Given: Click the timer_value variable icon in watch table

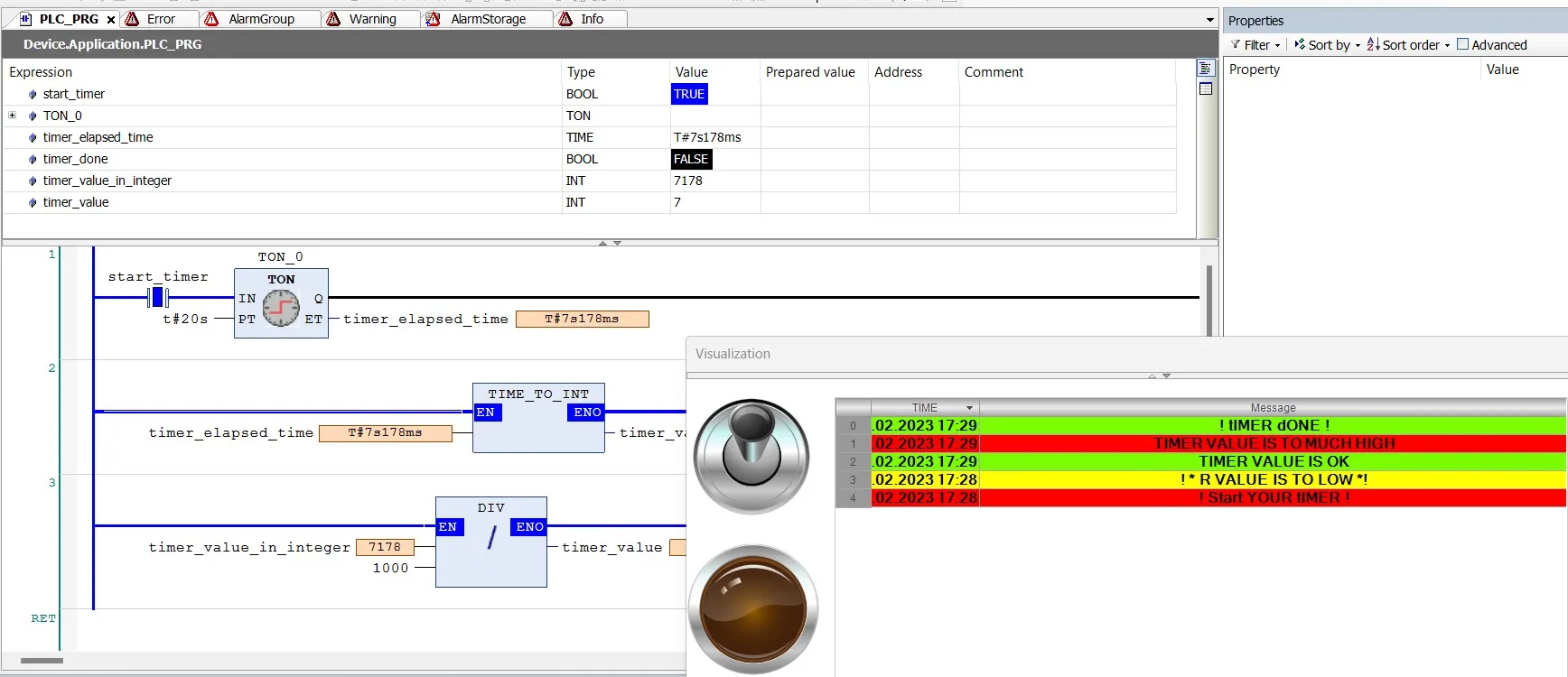Looking at the screenshot, I should [33, 202].
